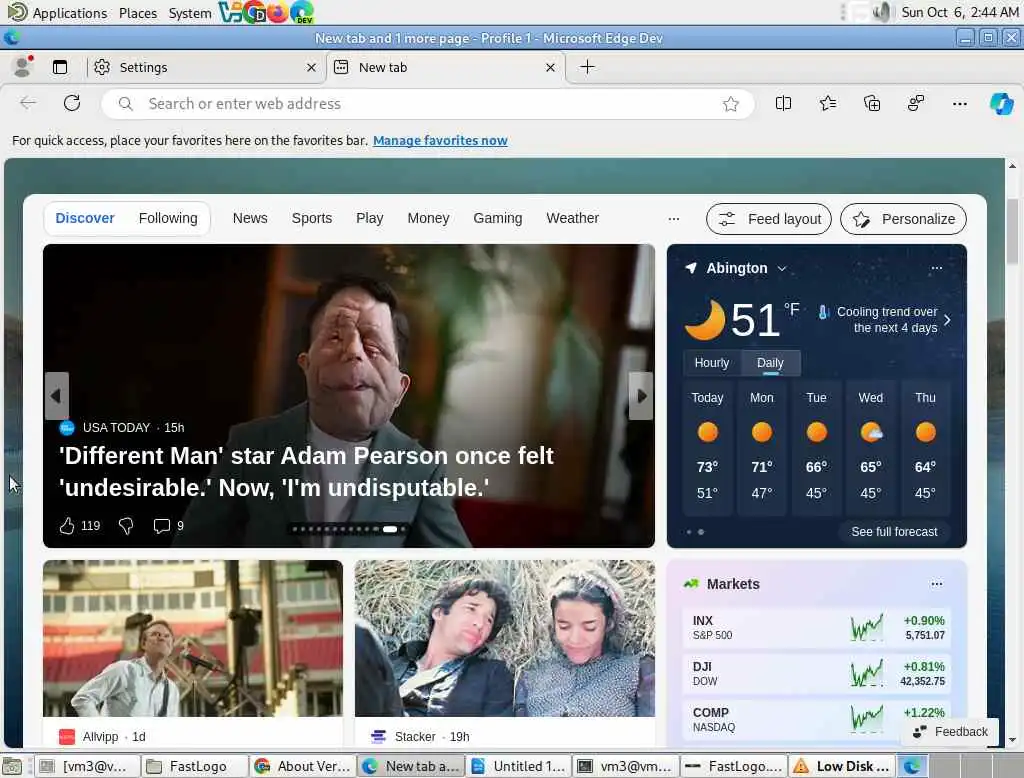Open Applications menu
1024x778 pixels.
pos(70,12)
